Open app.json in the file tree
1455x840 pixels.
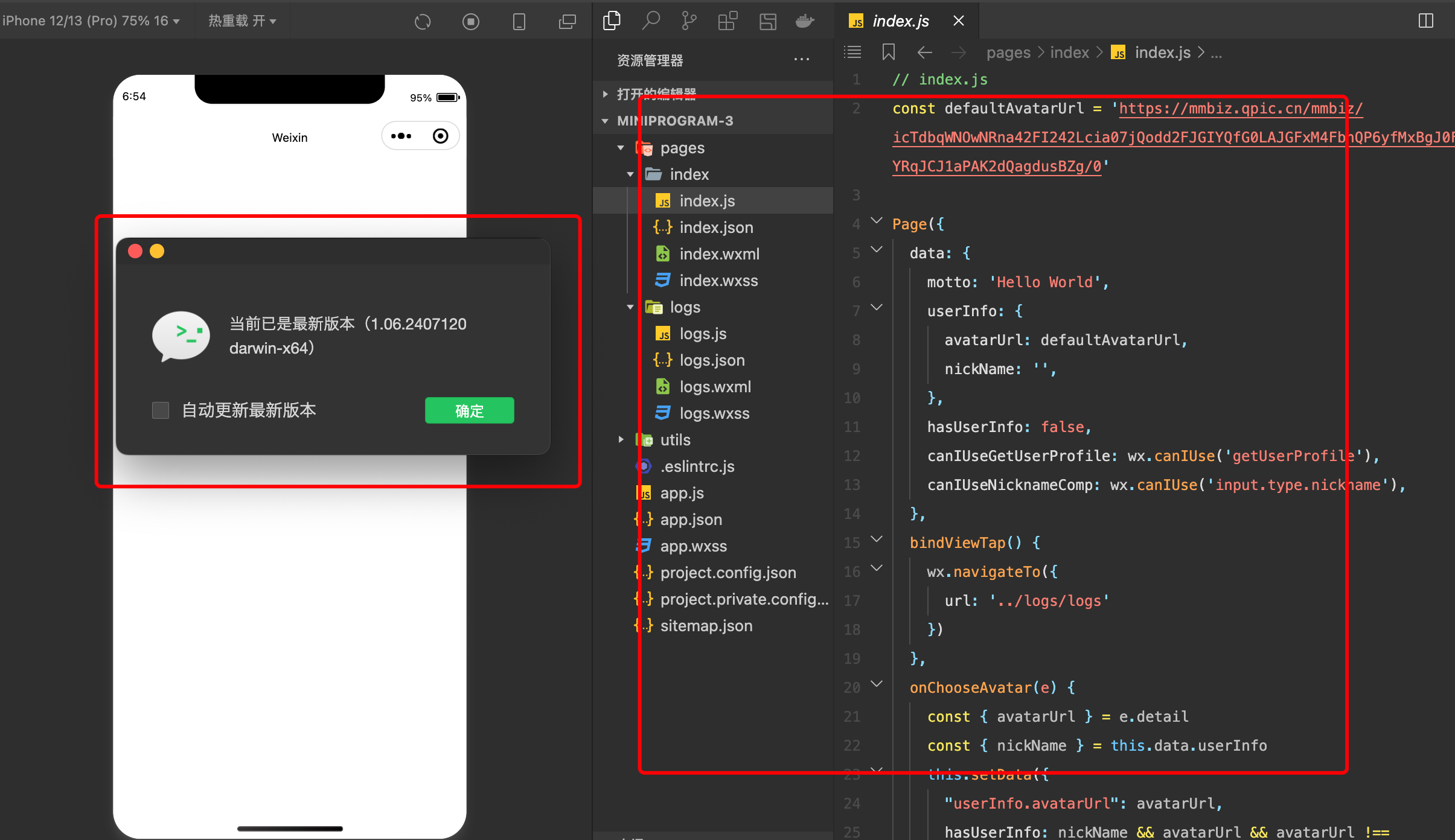point(691,520)
